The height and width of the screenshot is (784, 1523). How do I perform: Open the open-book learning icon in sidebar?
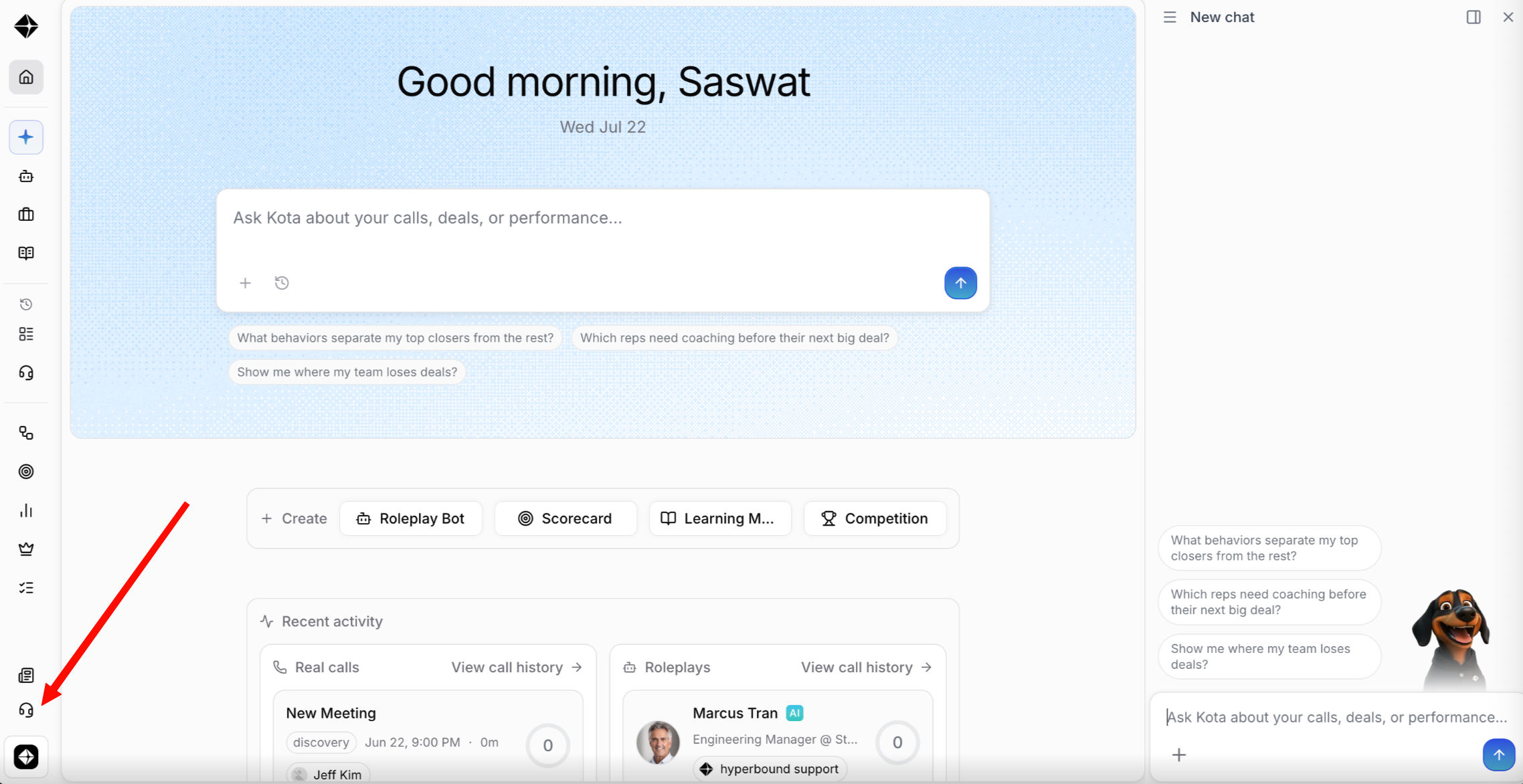(x=26, y=253)
